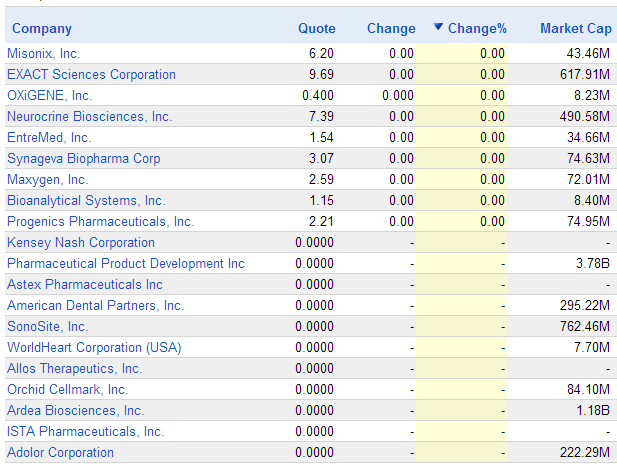Click the sort arrow beside Change%
Image resolution: width=617 pixels, height=471 pixels.
tap(438, 27)
